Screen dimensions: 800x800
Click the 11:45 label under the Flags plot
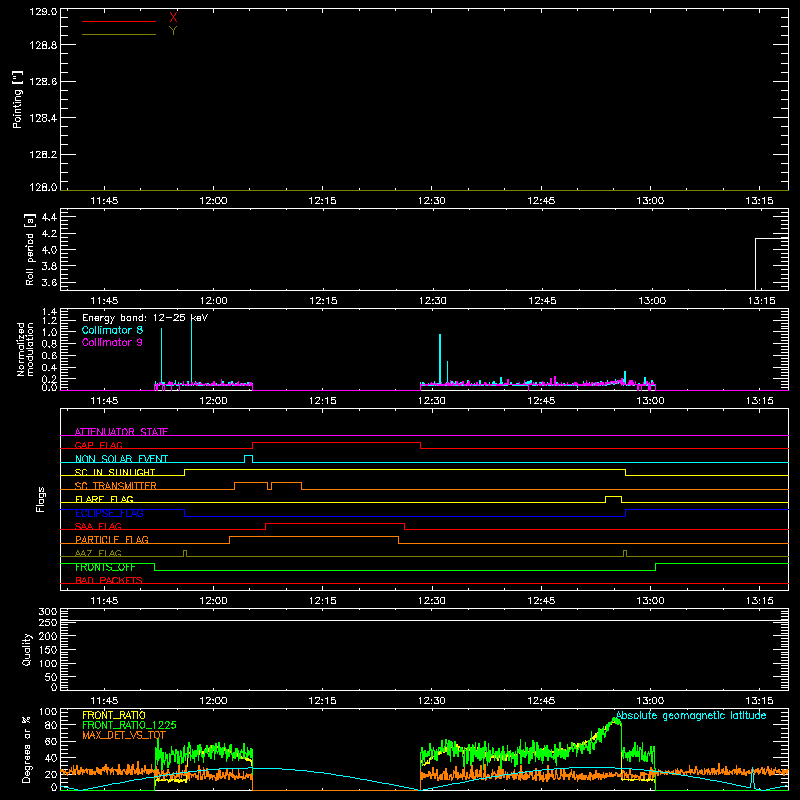tap(104, 601)
